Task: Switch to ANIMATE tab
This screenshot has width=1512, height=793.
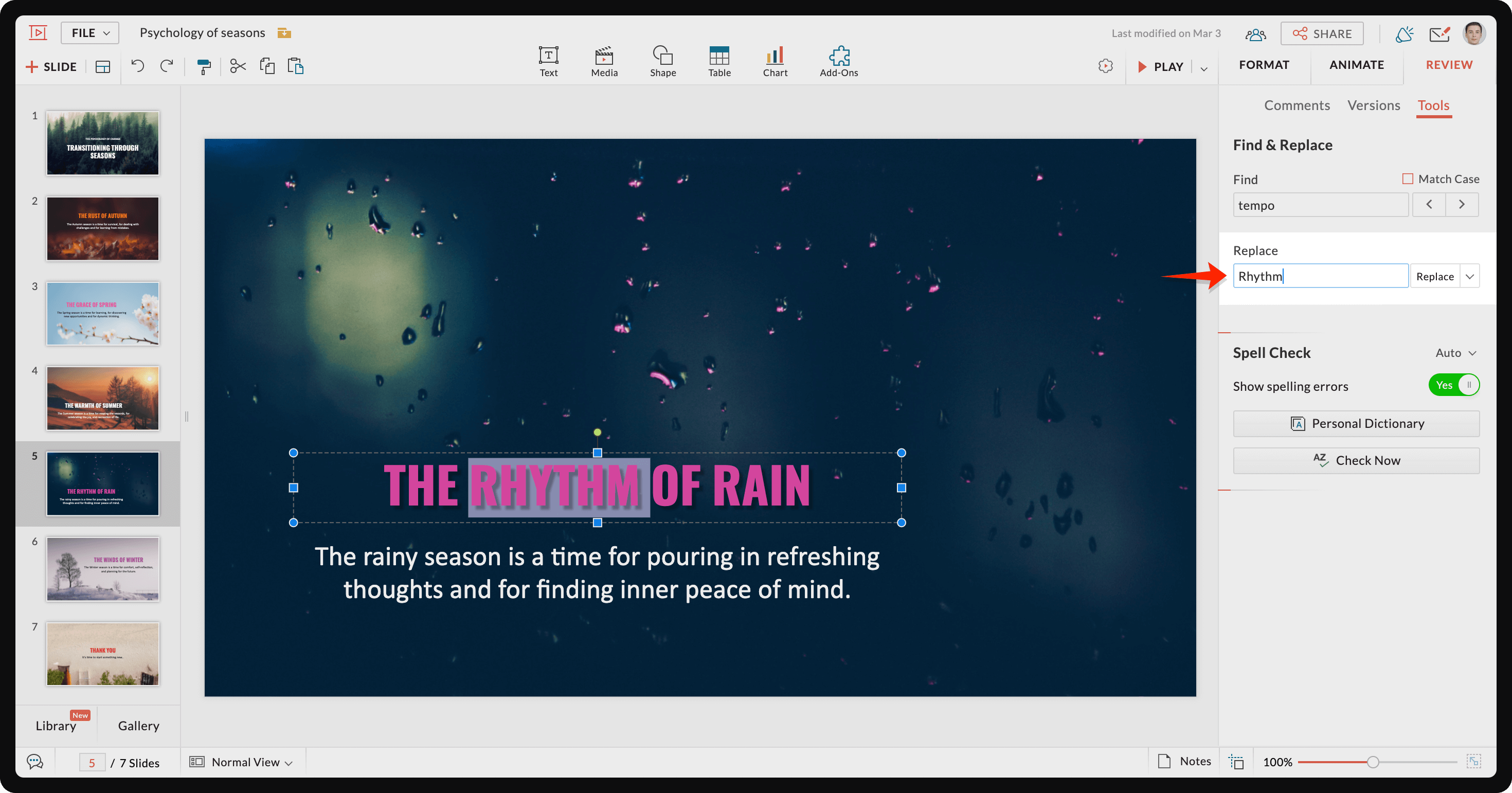Action: (x=1357, y=64)
